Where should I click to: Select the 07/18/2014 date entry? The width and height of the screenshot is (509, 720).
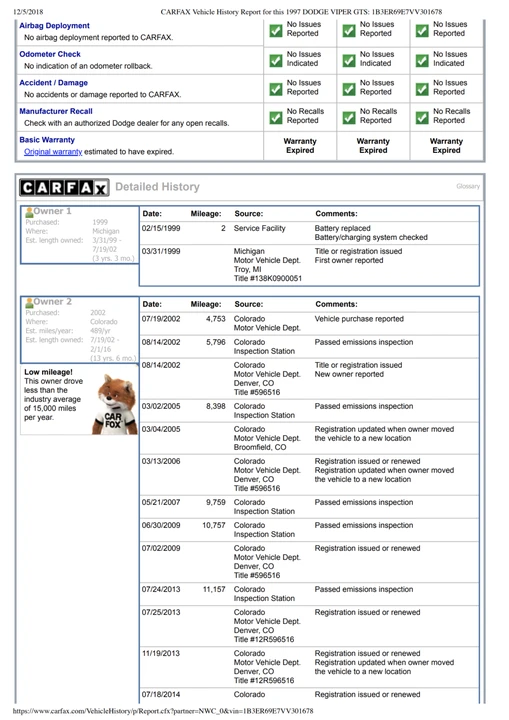pyautogui.click(x=161, y=694)
